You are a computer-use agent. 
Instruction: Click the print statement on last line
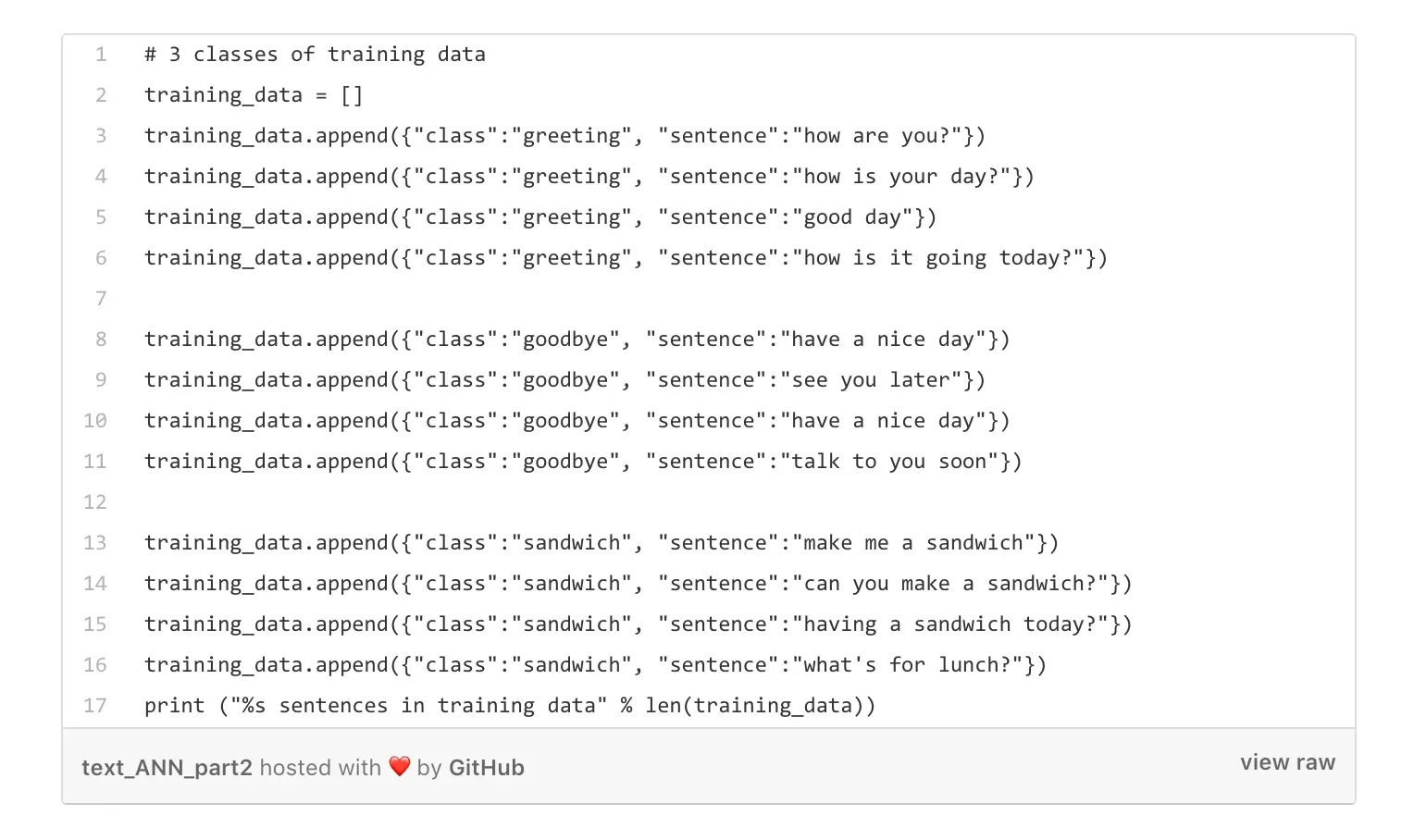[510, 706]
